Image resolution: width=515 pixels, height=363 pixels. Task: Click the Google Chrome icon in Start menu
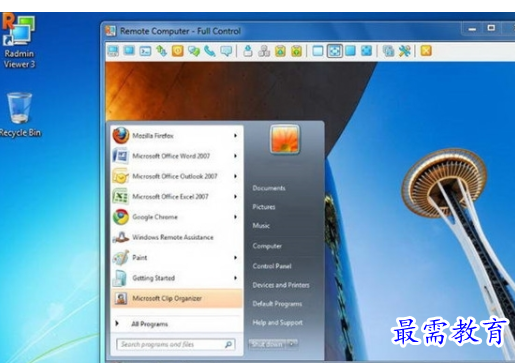121,217
